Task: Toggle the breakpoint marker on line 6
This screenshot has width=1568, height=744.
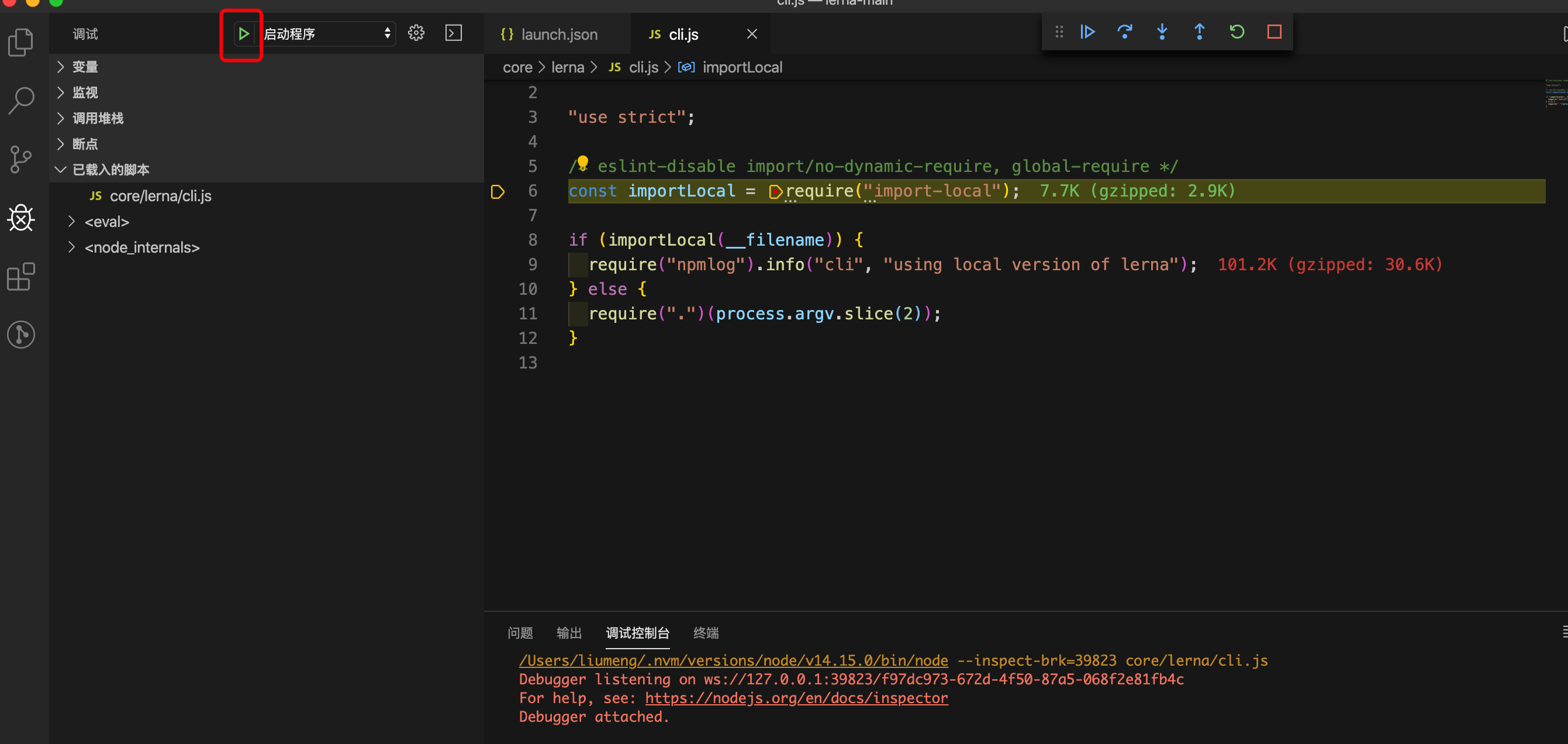Action: (x=498, y=192)
